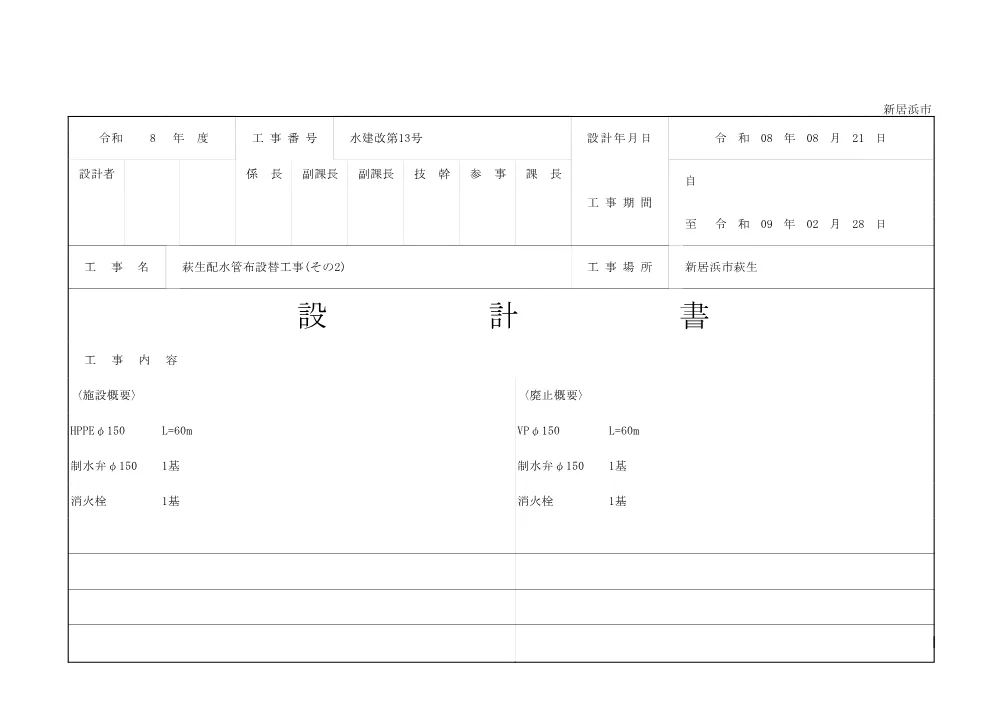Select the 設計年月日 label
The width and height of the screenshot is (1000, 706).
[x=619, y=138]
